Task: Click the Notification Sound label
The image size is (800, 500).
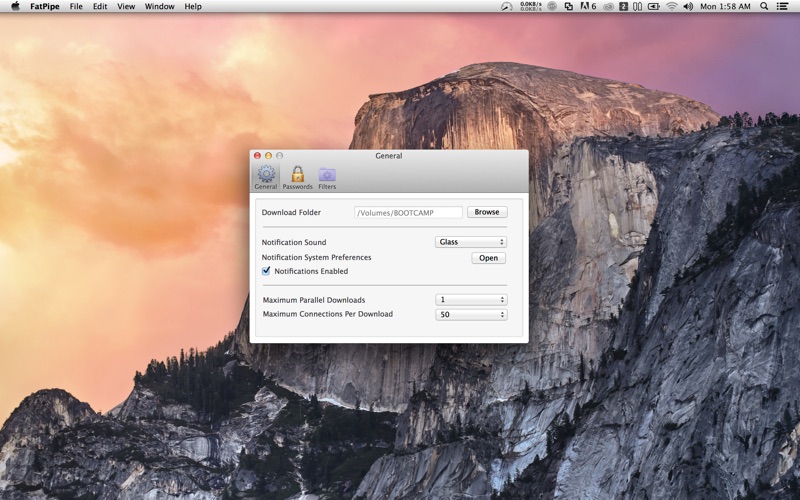Action: [294, 242]
